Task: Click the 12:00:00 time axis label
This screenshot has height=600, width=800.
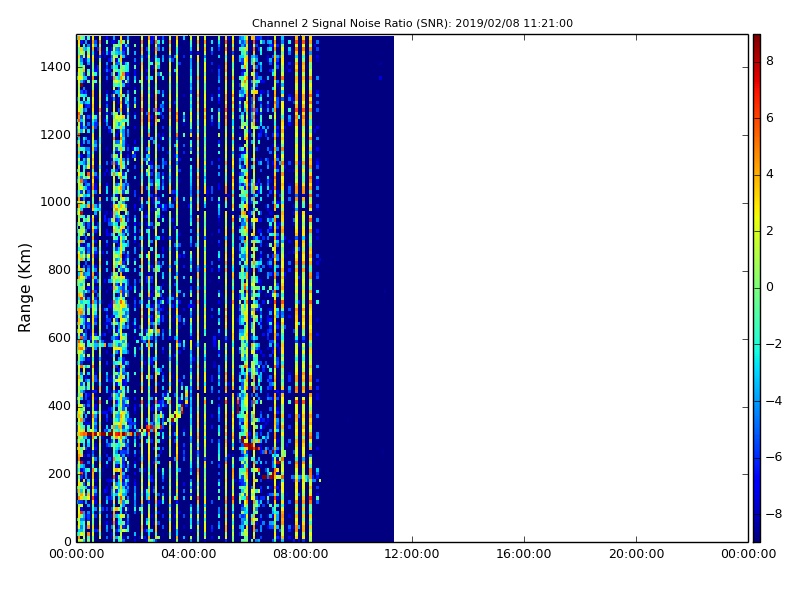Action: tap(412, 554)
